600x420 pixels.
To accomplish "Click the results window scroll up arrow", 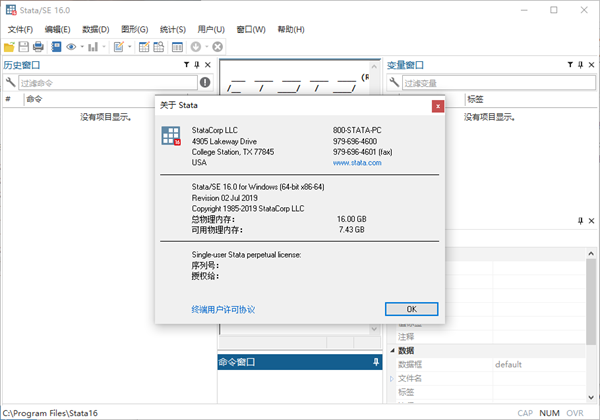I will point(374,67).
